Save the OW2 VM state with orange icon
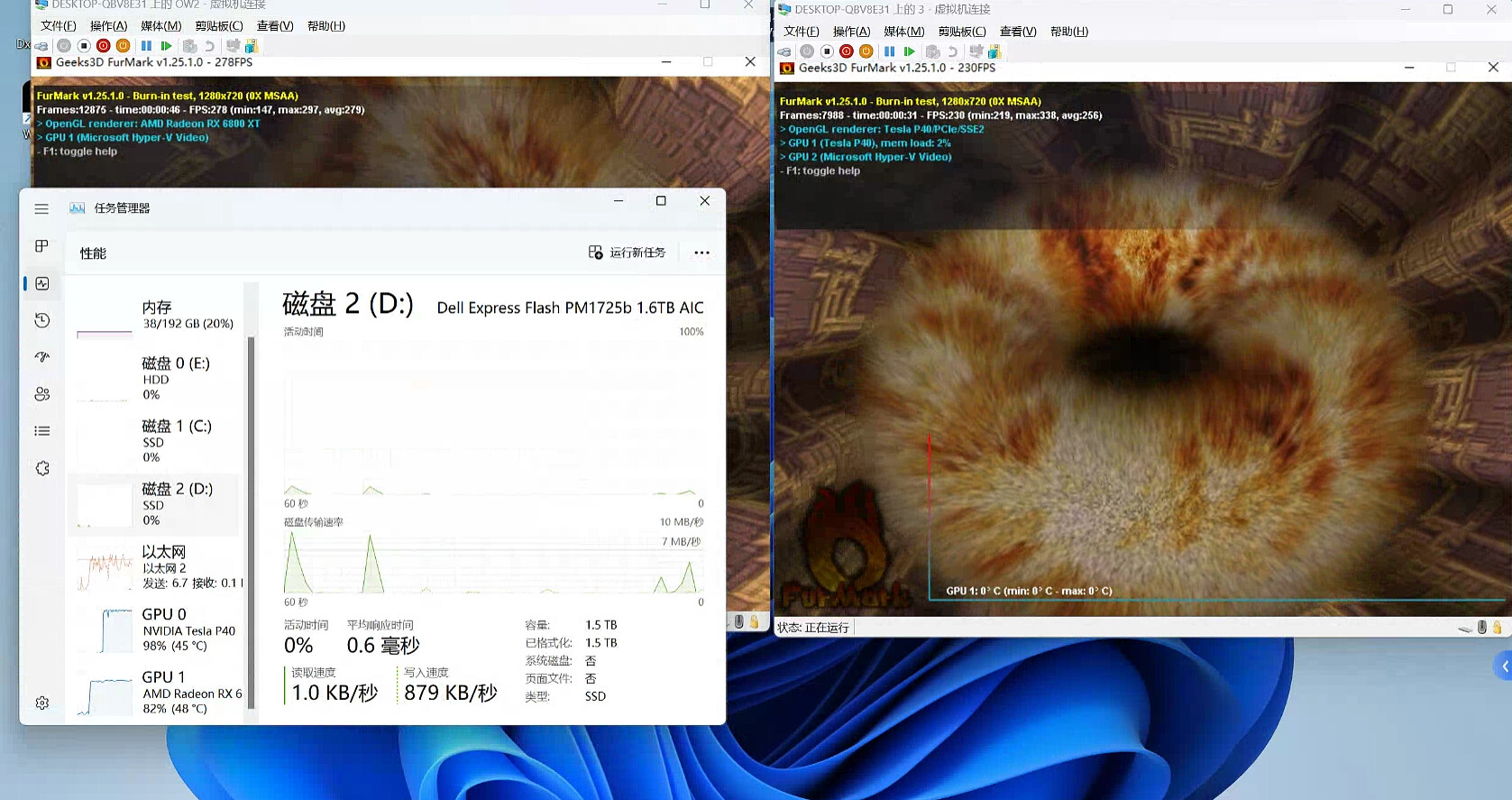 tap(124, 46)
